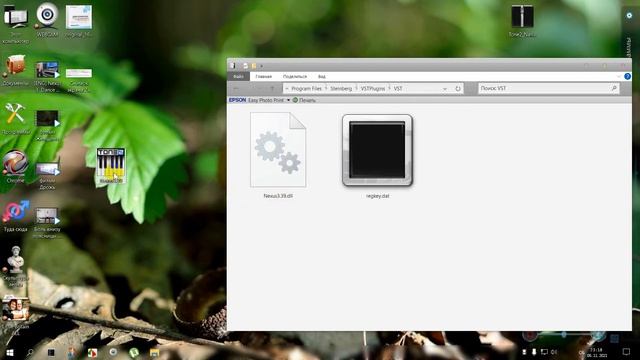Image resolution: width=640 pixels, height=360 pixels.
Task: Click the Печать print button
Action: click(304, 100)
